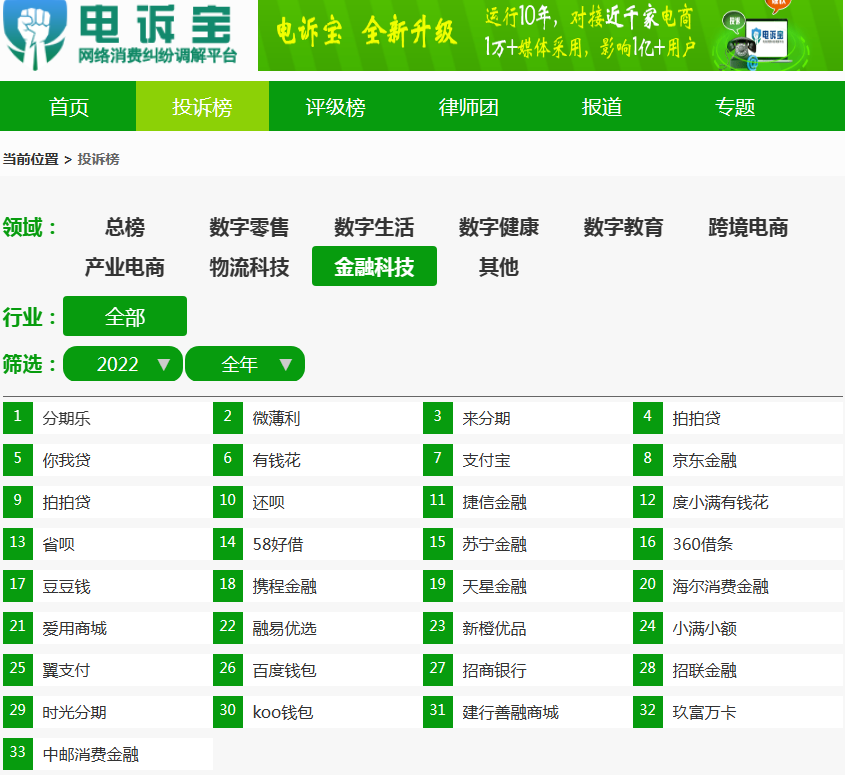845x775 pixels.
Task: Visit the 专题 navigation tab
Action: point(735,106)
